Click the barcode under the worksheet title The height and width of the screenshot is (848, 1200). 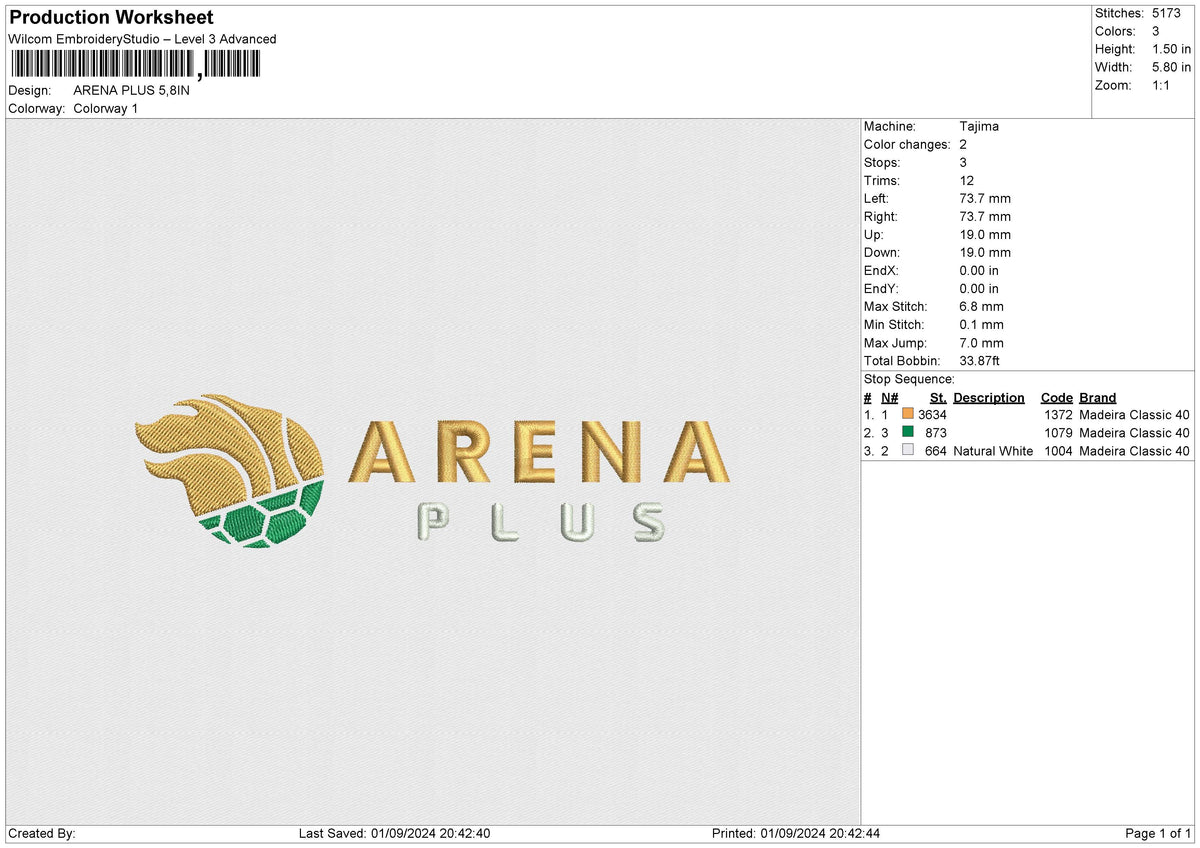tap(134, 65)
